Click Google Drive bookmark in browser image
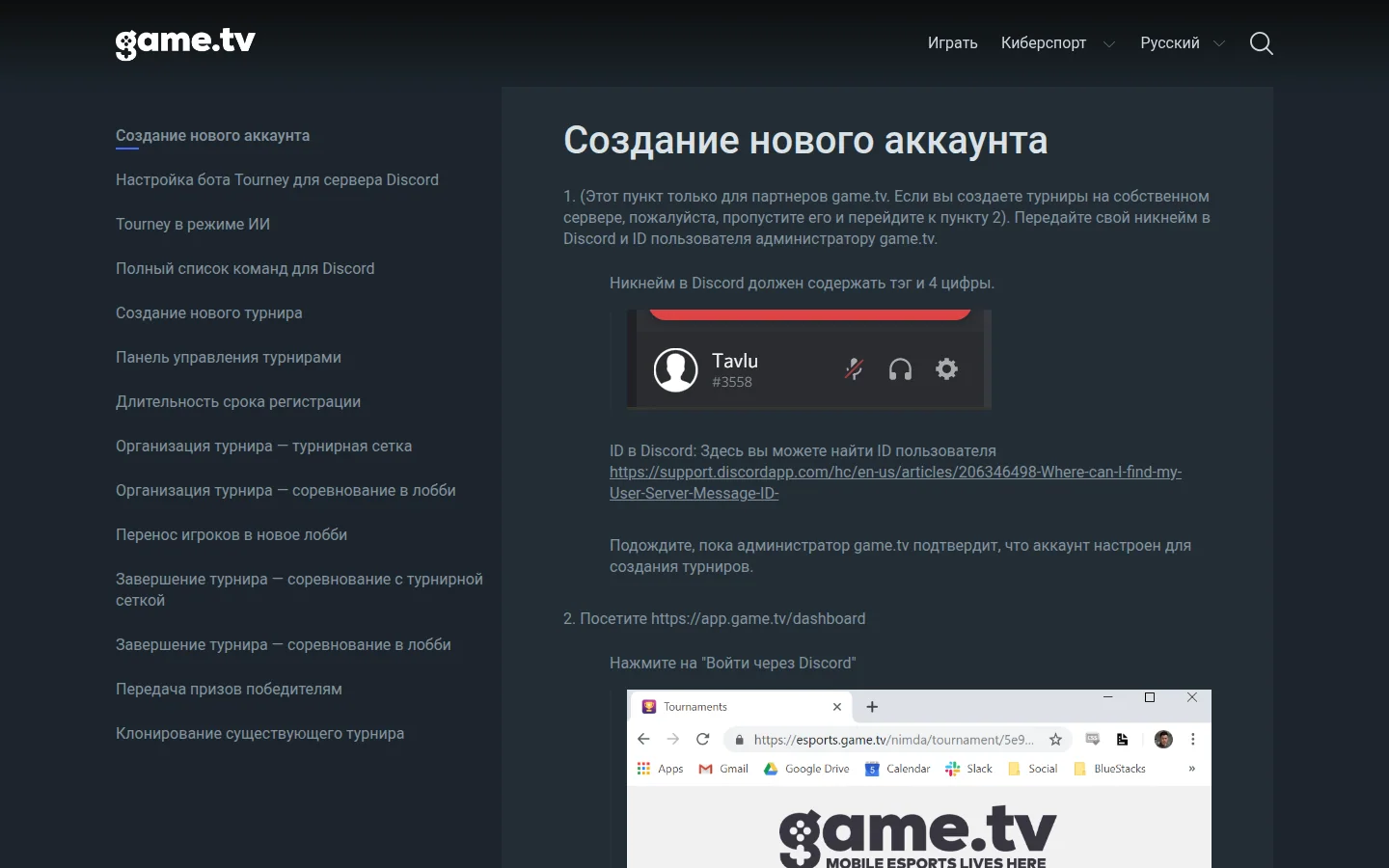Screen dimensions: 1389x868 click(x=806, y=769)
